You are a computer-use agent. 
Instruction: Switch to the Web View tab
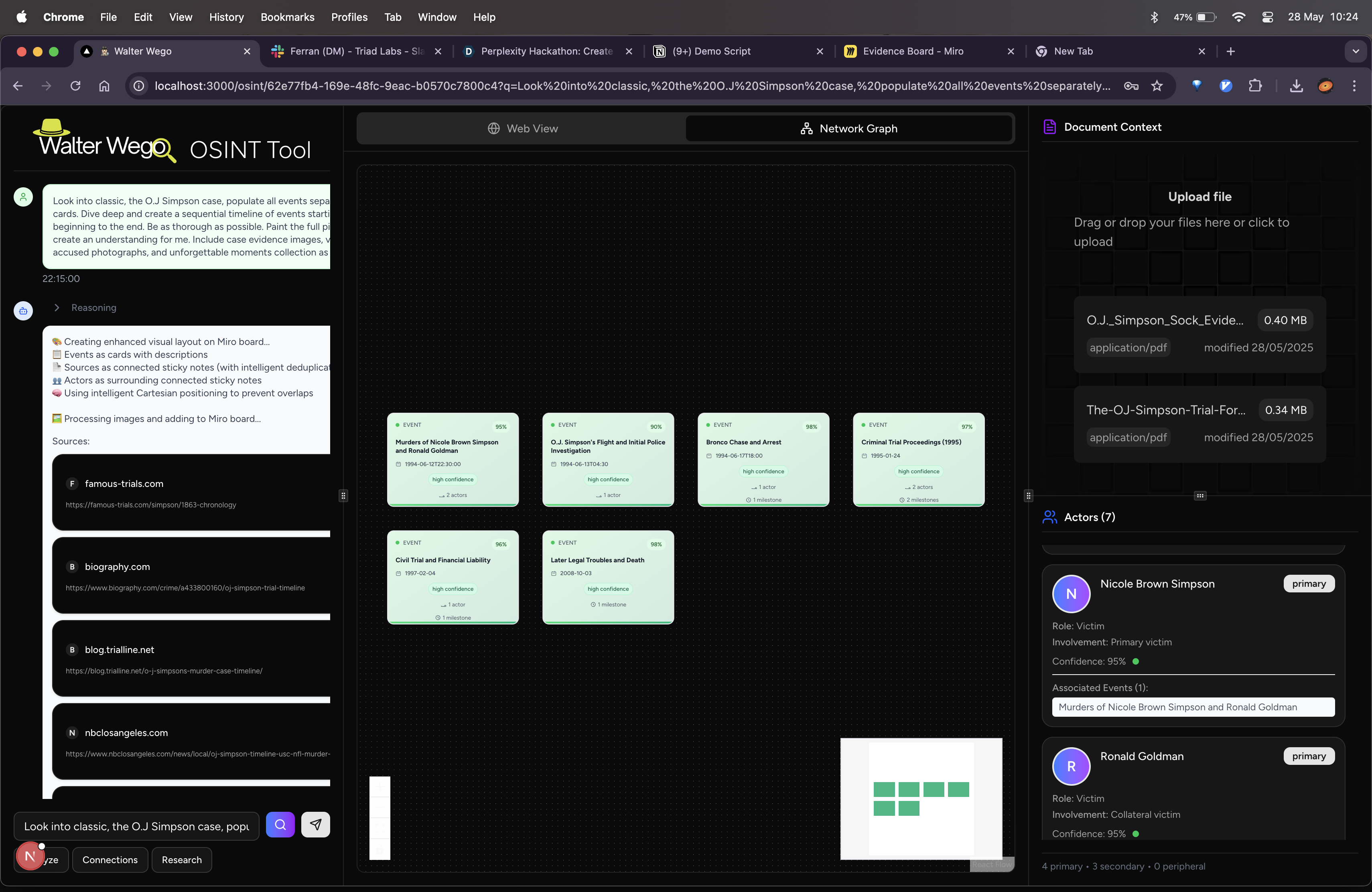click(522, 128)
